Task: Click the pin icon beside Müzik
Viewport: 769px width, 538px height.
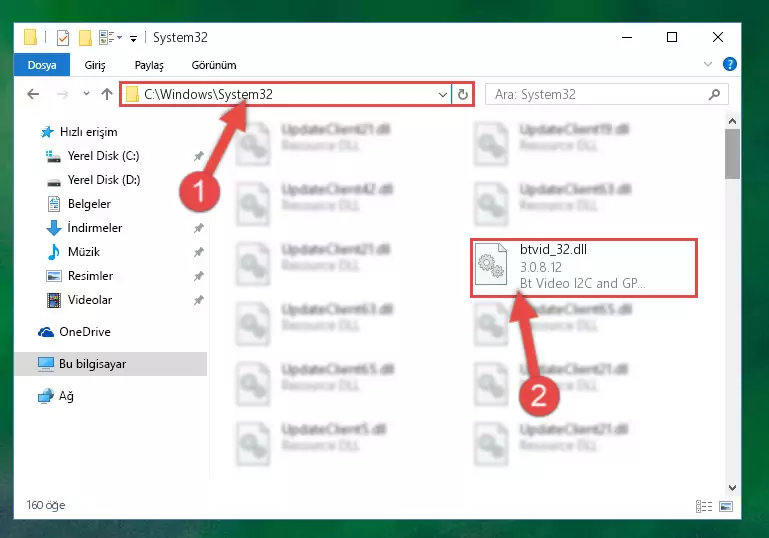Action: click(x=199, y=252)
